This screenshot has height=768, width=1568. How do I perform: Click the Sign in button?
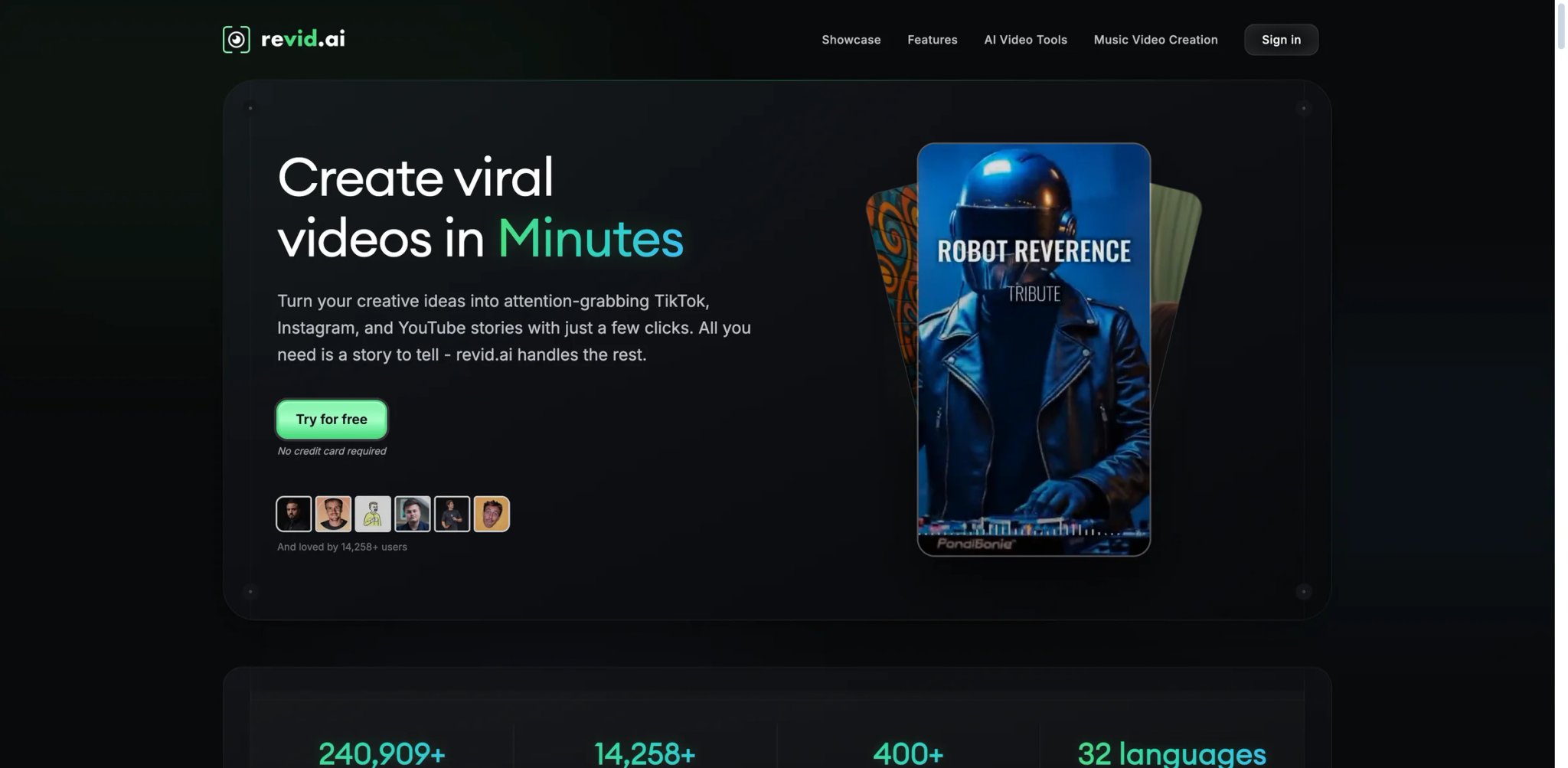click(1281, 40)
